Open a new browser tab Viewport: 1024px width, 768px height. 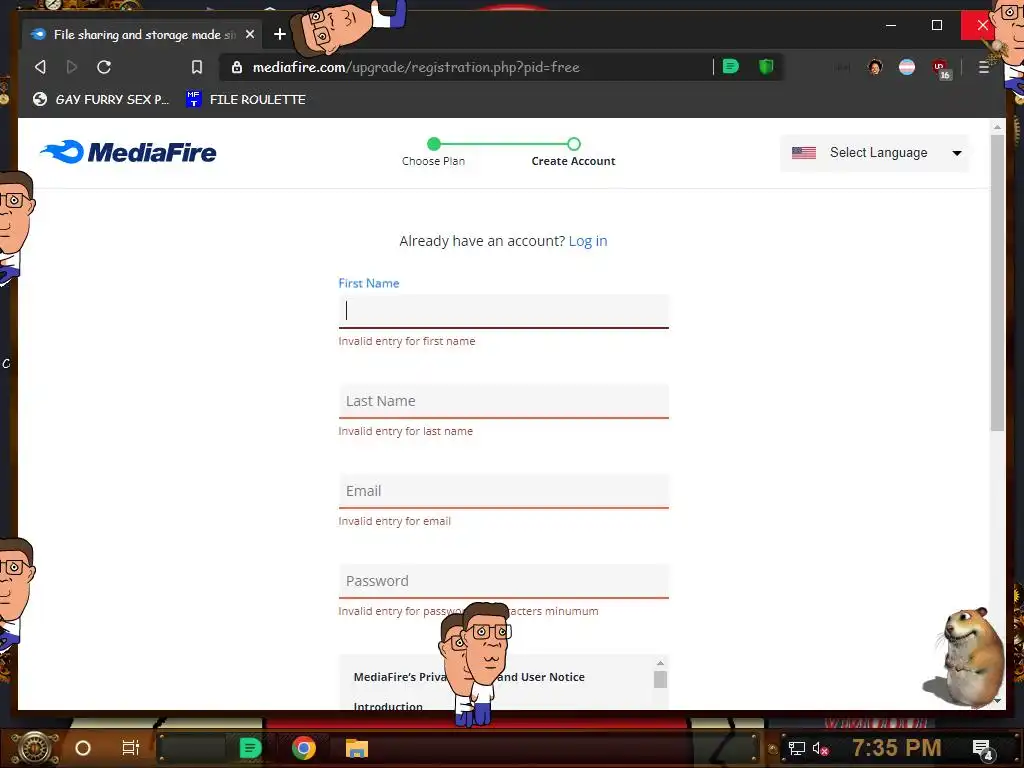[x=280, y=34]
